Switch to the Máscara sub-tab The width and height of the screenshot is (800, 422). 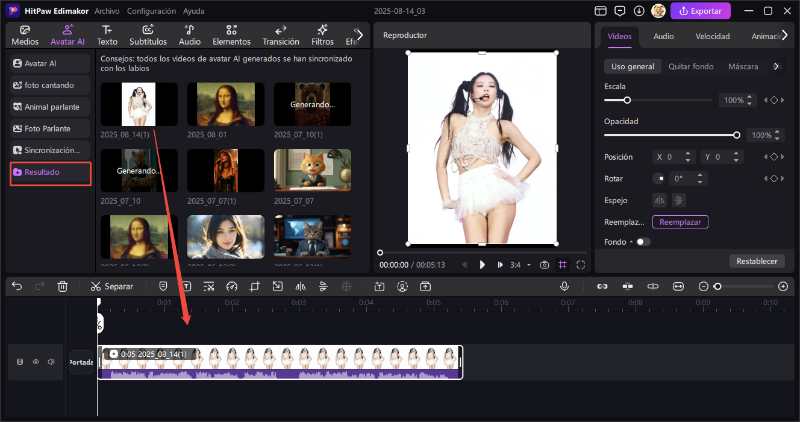[743, 66]
